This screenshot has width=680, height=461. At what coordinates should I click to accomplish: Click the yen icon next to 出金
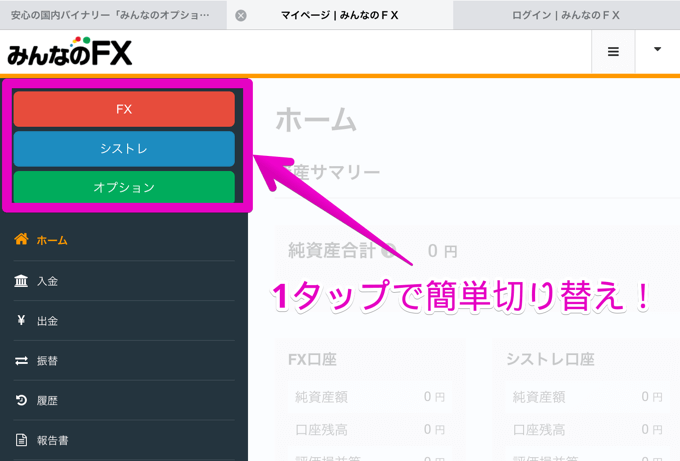(x=21, y=320)
